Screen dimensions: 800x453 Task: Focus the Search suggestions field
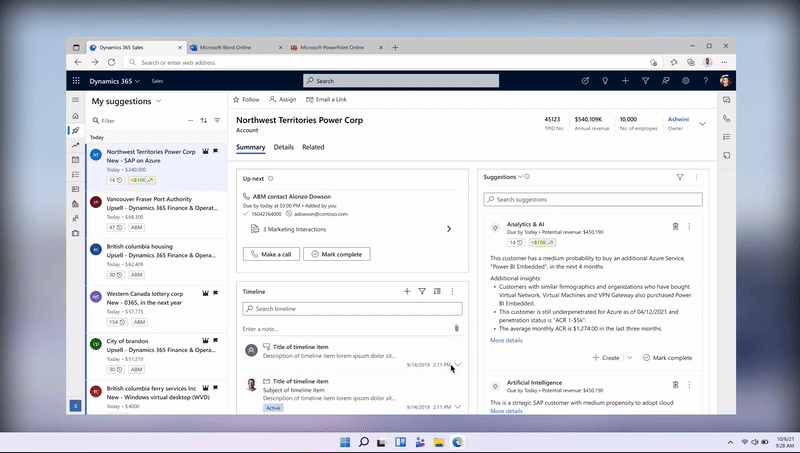point(593,199)
